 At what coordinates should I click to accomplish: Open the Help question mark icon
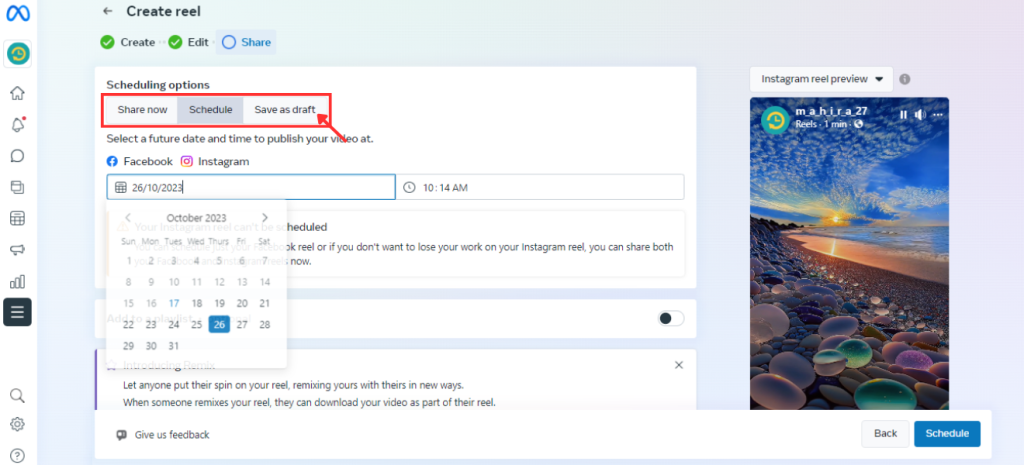coord(18,455)
